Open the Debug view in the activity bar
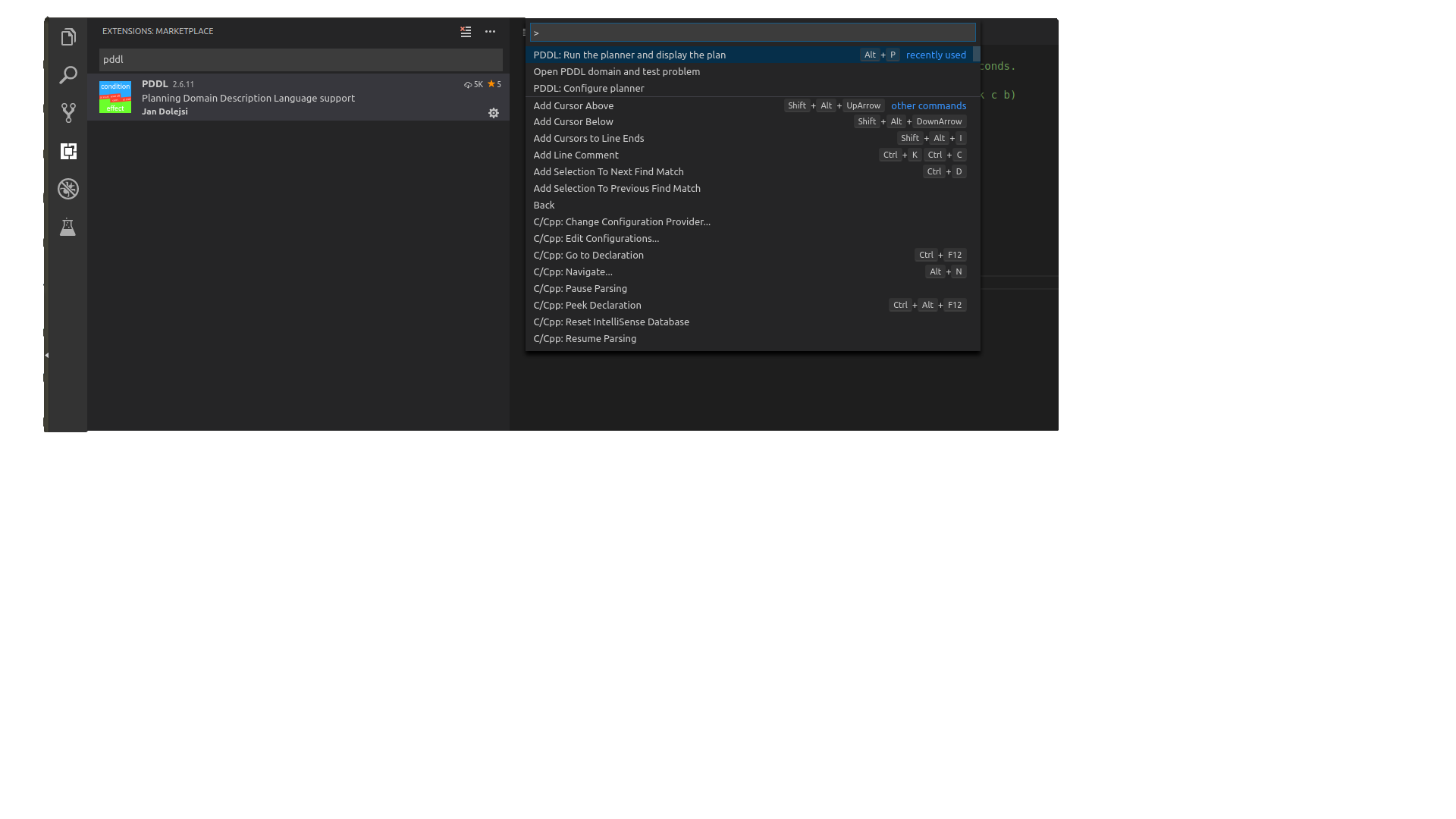 pyautogui.click(x=68, y=189)
